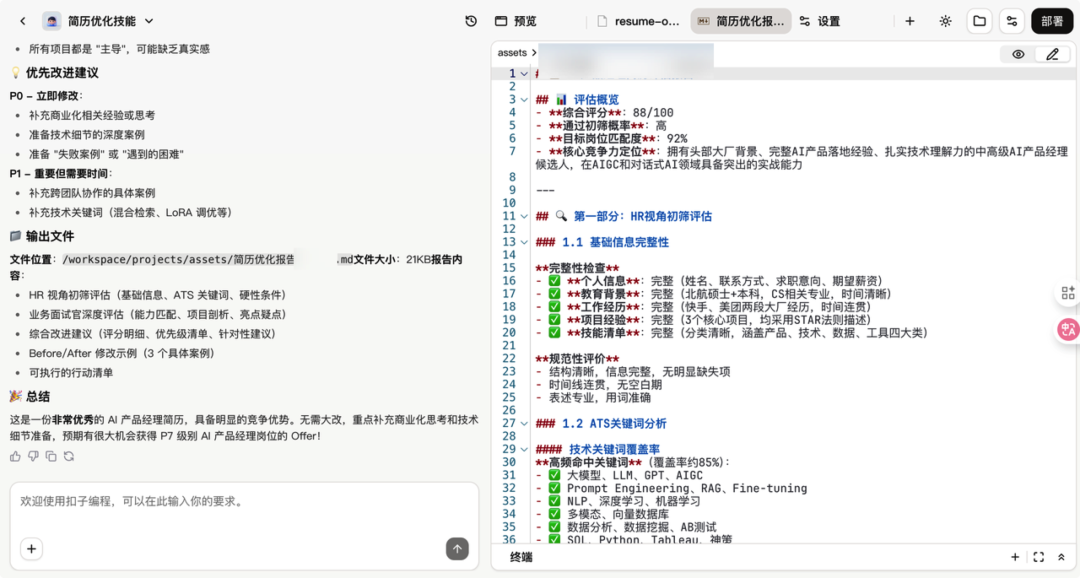This screenshot has height=578, width=1080.
Task: Regenerate the response with the refresh icon
Action: [x=69, y=456]
